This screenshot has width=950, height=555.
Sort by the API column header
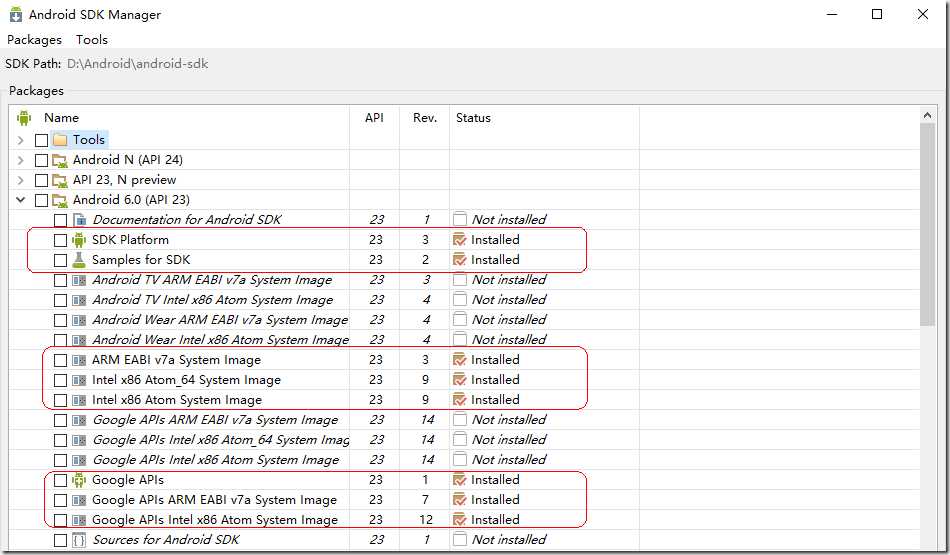[374, 118]
